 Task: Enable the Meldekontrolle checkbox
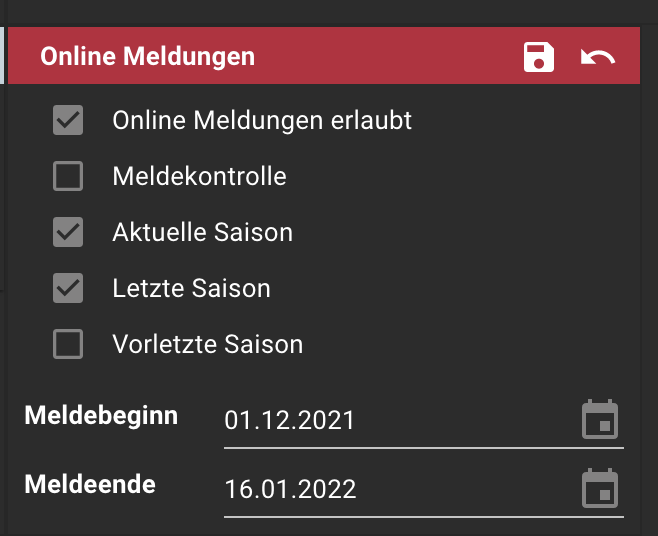(x=68, y=176)
